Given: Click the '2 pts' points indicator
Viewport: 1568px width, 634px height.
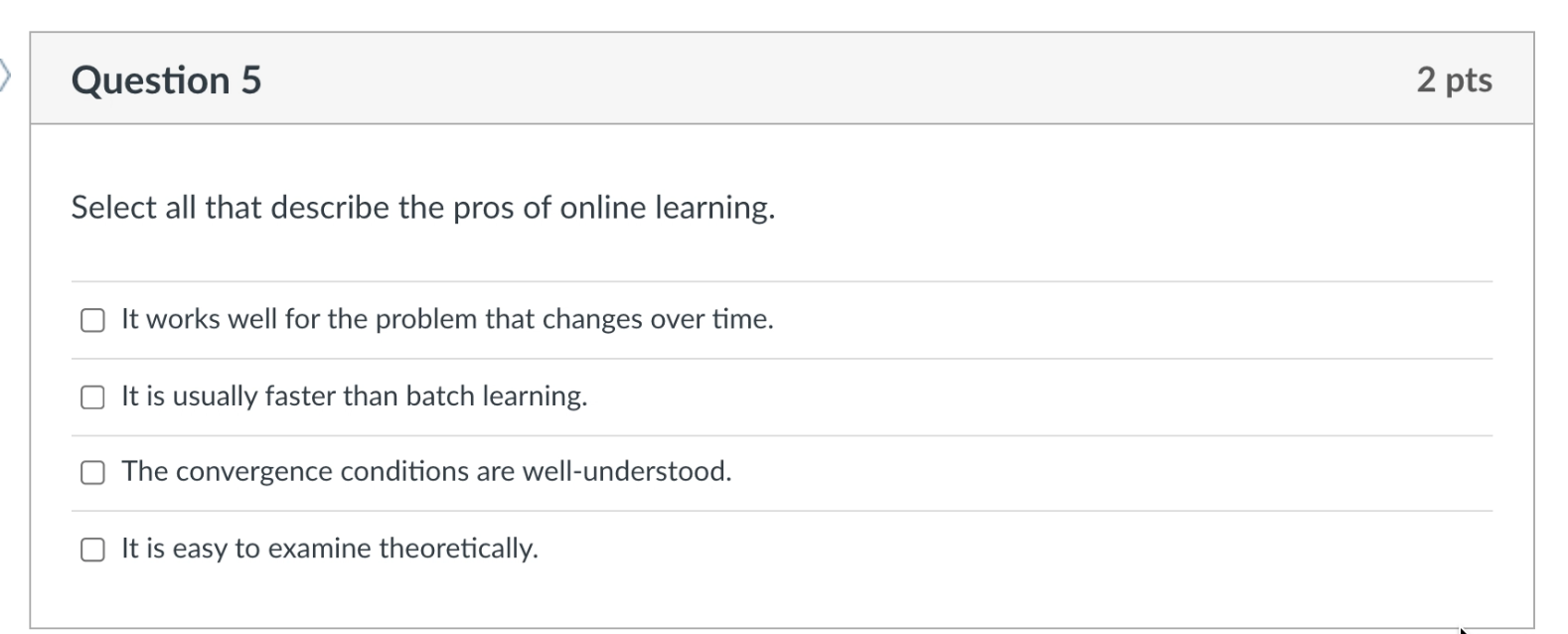Looking at the screenshot, I should coord(1456,79).
